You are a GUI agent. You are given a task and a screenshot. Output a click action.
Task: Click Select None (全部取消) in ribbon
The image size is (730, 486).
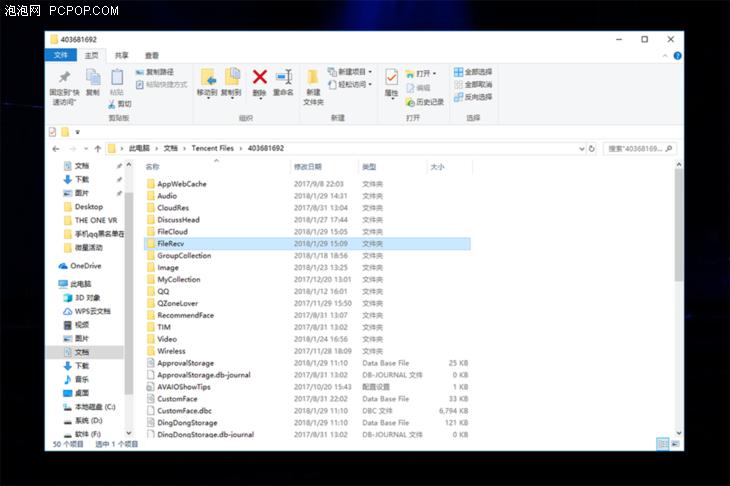tap(472, 84)
